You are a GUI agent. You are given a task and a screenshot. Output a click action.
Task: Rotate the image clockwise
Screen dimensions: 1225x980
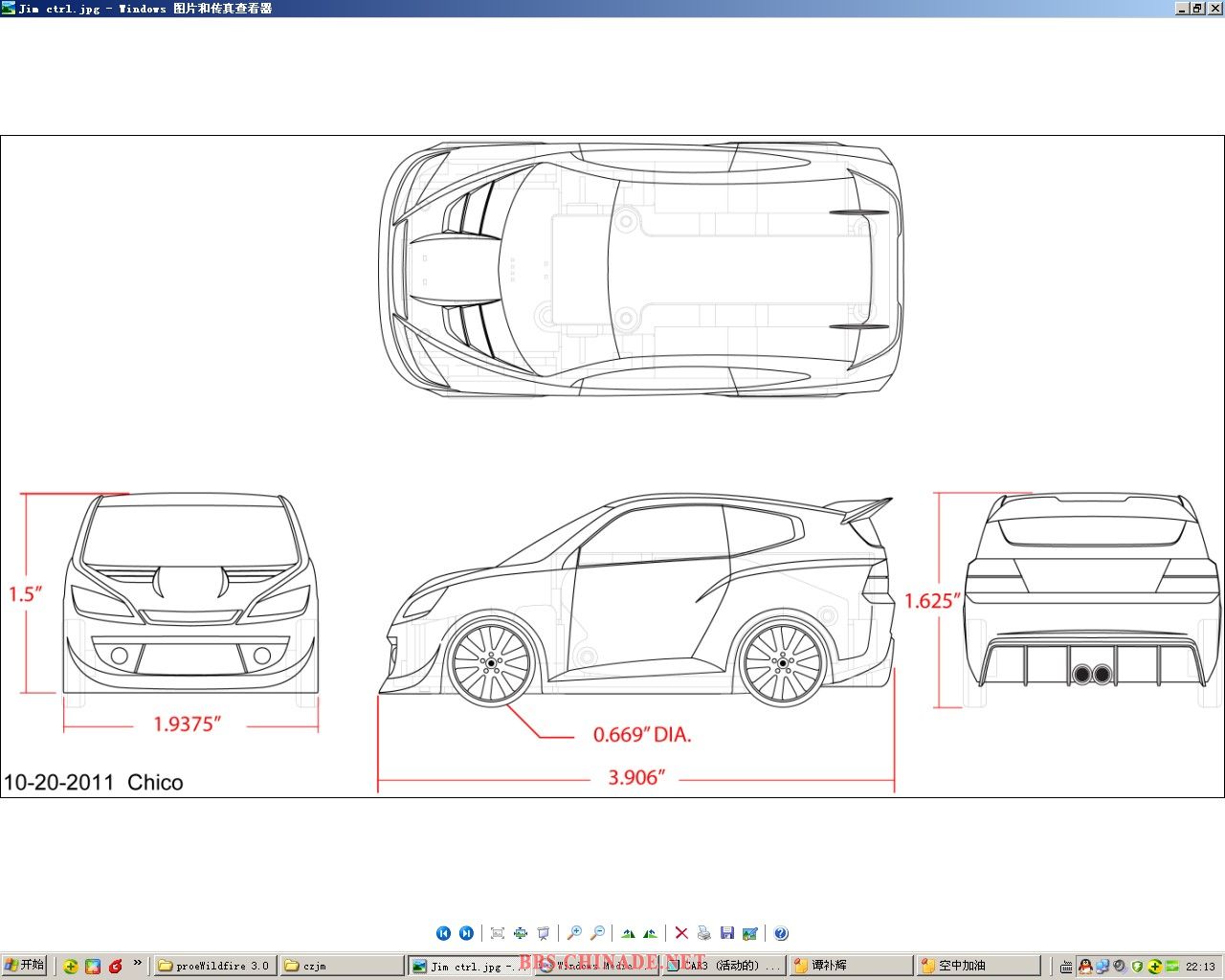[628, 933]
